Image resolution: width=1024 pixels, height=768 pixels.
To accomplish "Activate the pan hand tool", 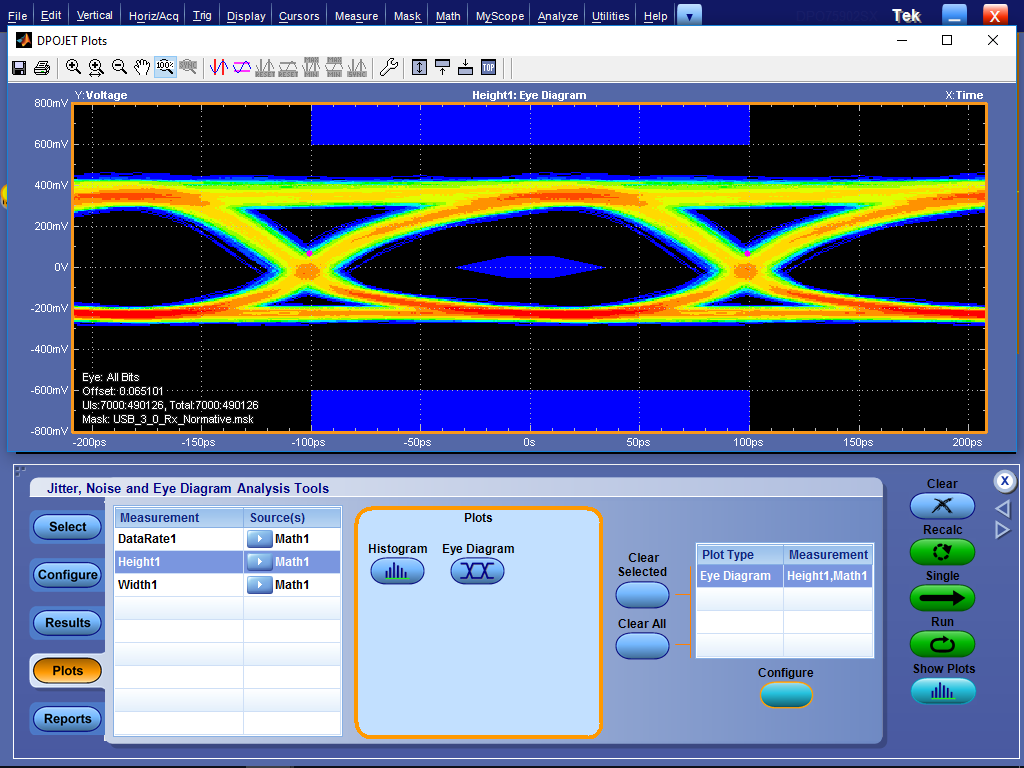I will pos(142,67).
